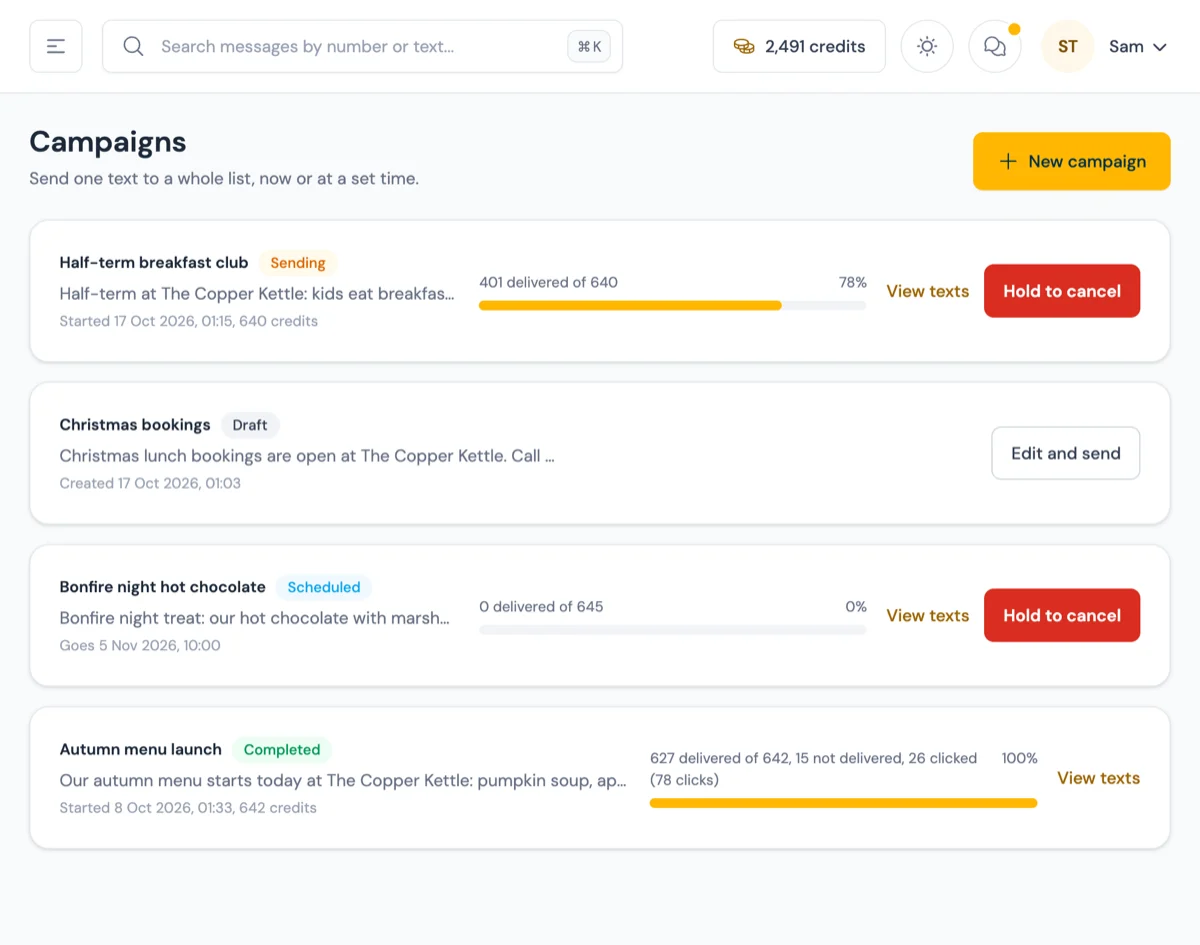Click 'Started 8 Oct 2026, 01:33, 642 credits'
This screenshot has width=1200, height=945.
[188, 807]
